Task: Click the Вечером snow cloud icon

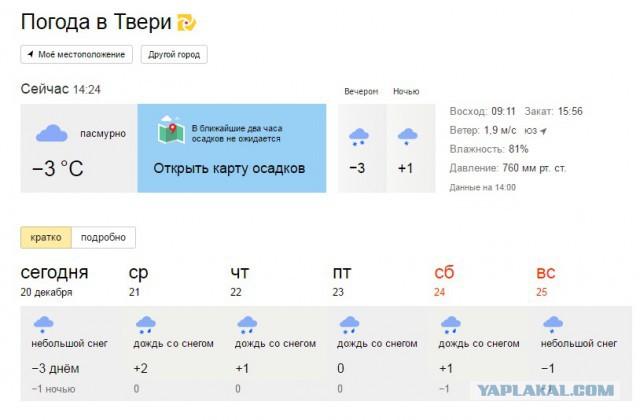Action: [359, 137]
